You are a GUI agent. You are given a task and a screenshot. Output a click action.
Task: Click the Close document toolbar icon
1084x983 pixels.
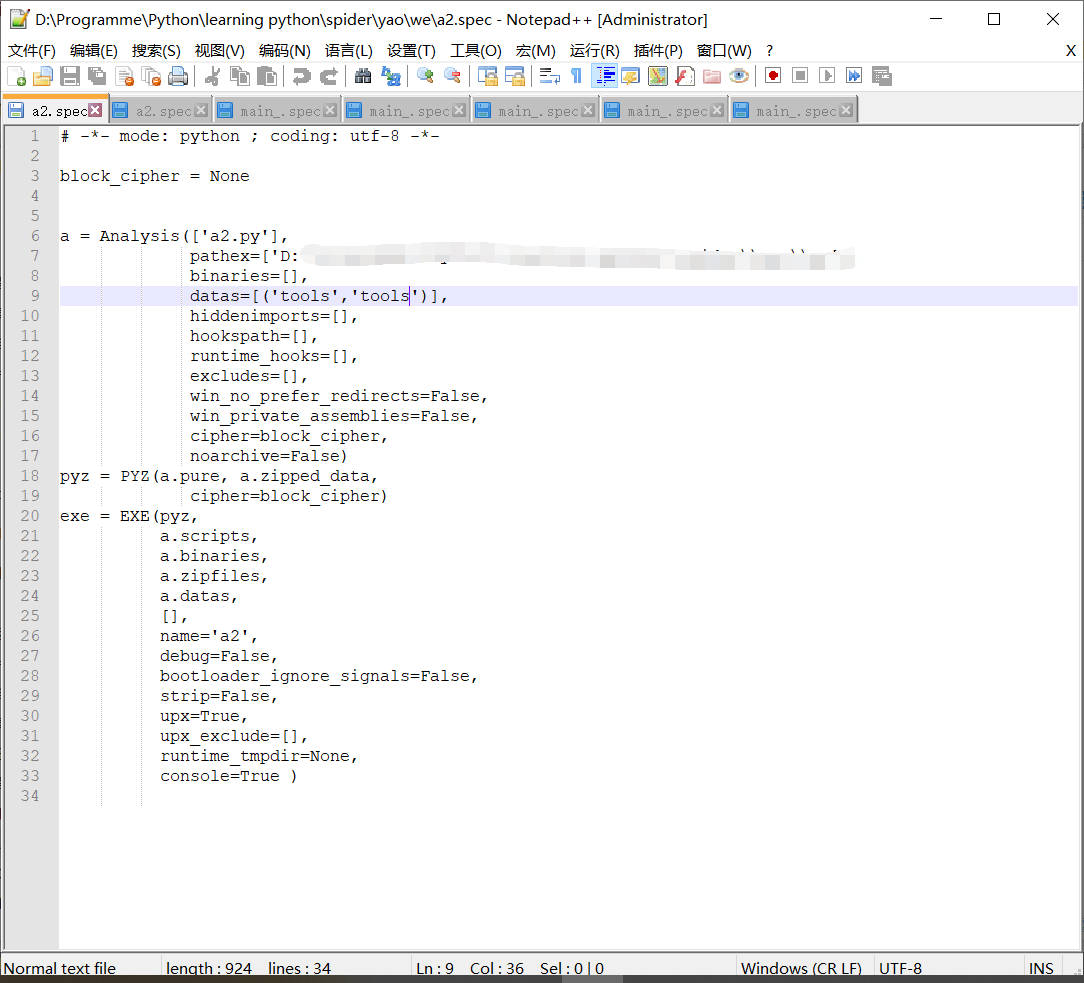tap(124, 76)
